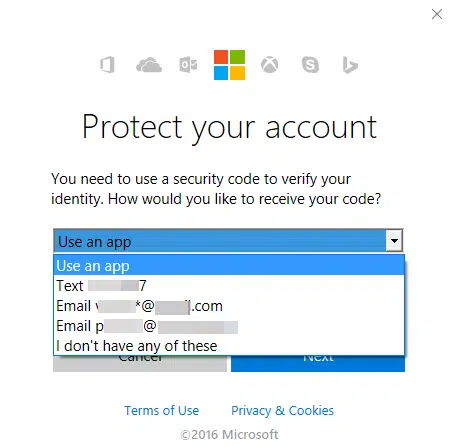Click the Skype logo icon
Image resolution: width=459 pixels, height=447 pixels.
(x=310, y=65)
